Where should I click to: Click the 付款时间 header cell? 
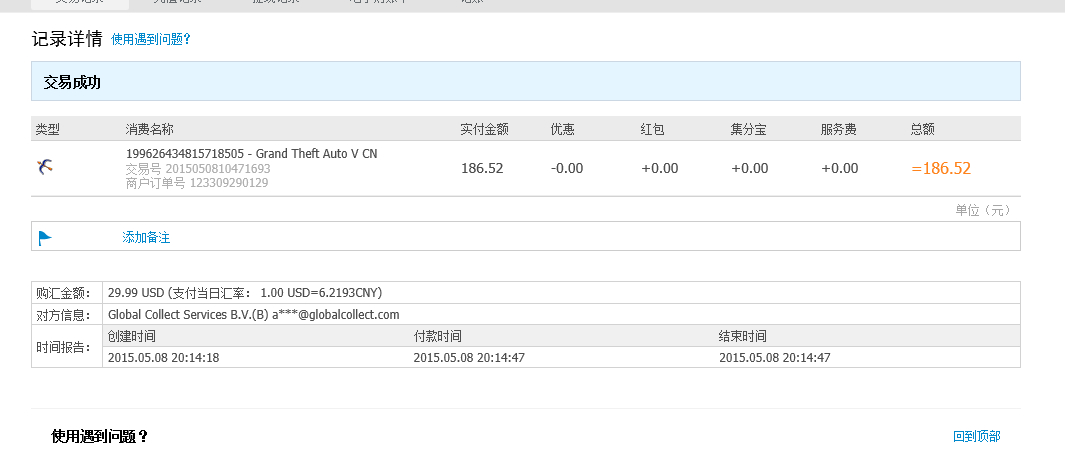coord(437,336)
